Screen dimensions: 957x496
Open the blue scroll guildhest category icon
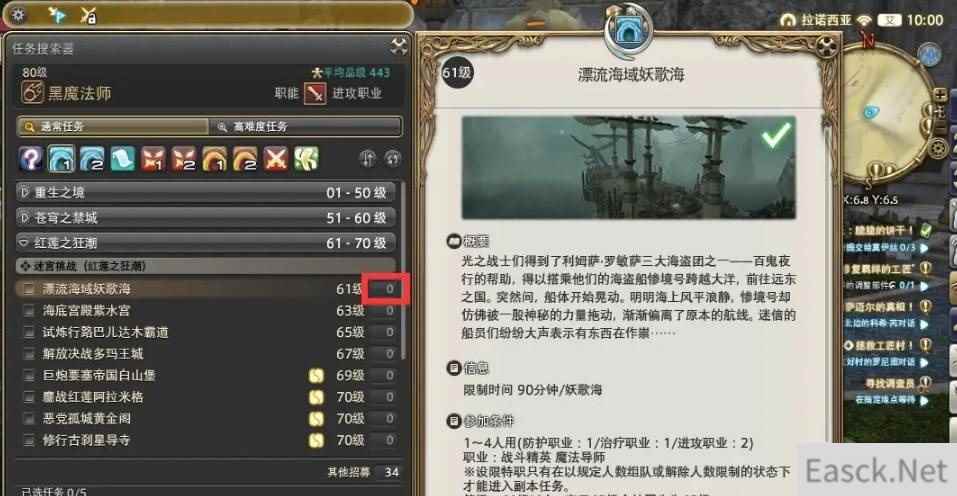pos(123,159)
